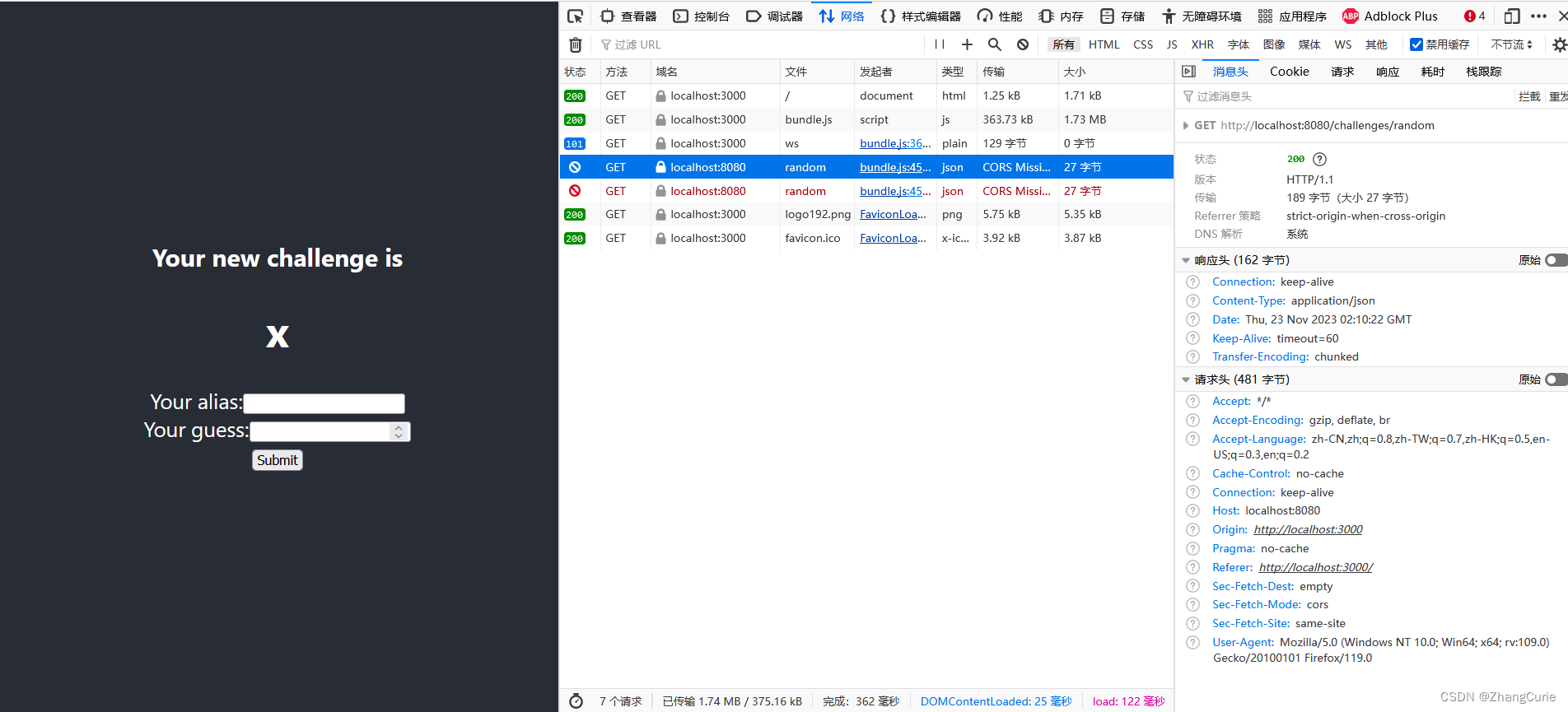
Task: Open the Application (应用程序) panel
Action: pyautogui.click(x=1292, y=16)
